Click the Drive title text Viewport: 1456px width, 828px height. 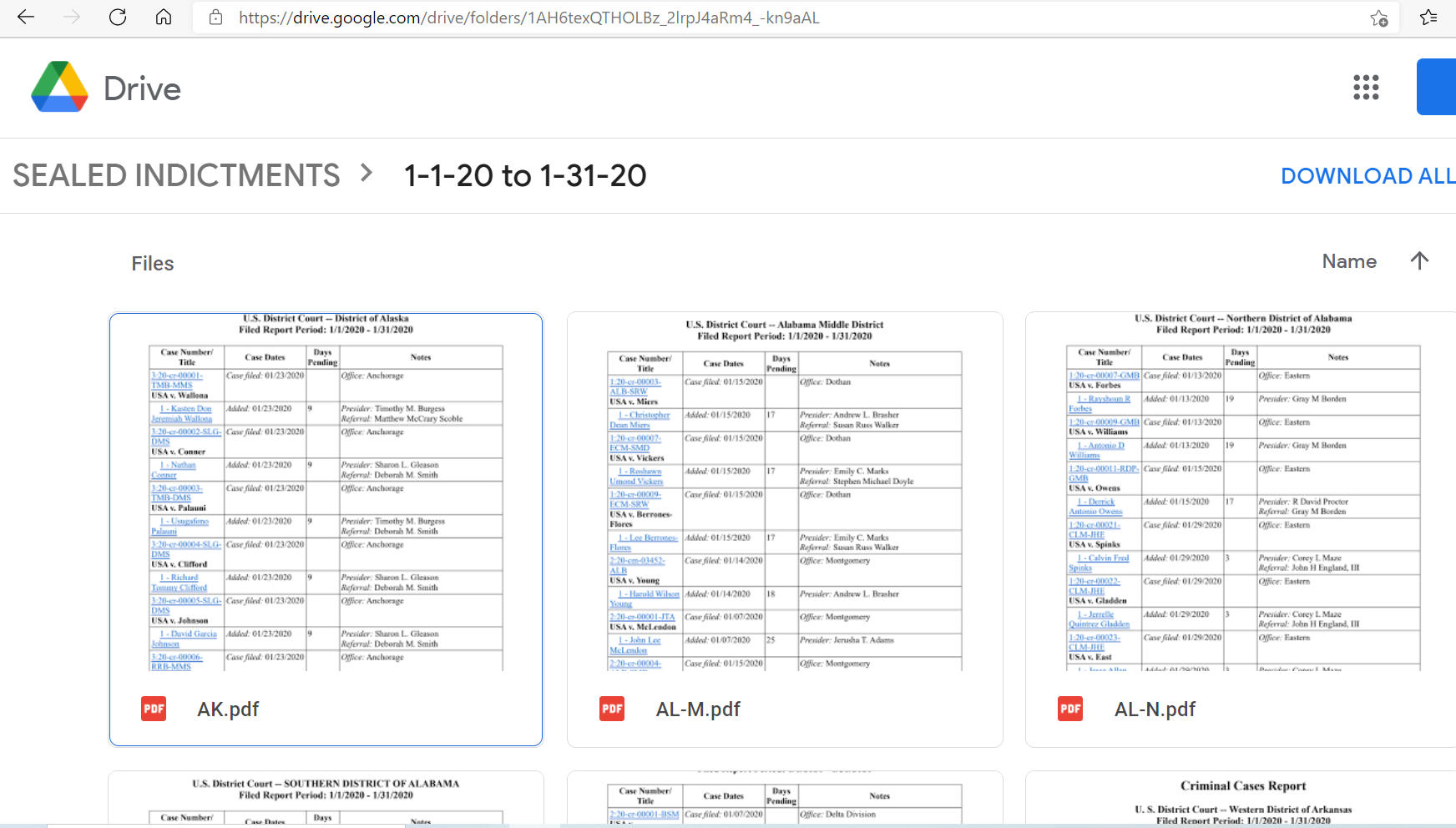(142, 88)
